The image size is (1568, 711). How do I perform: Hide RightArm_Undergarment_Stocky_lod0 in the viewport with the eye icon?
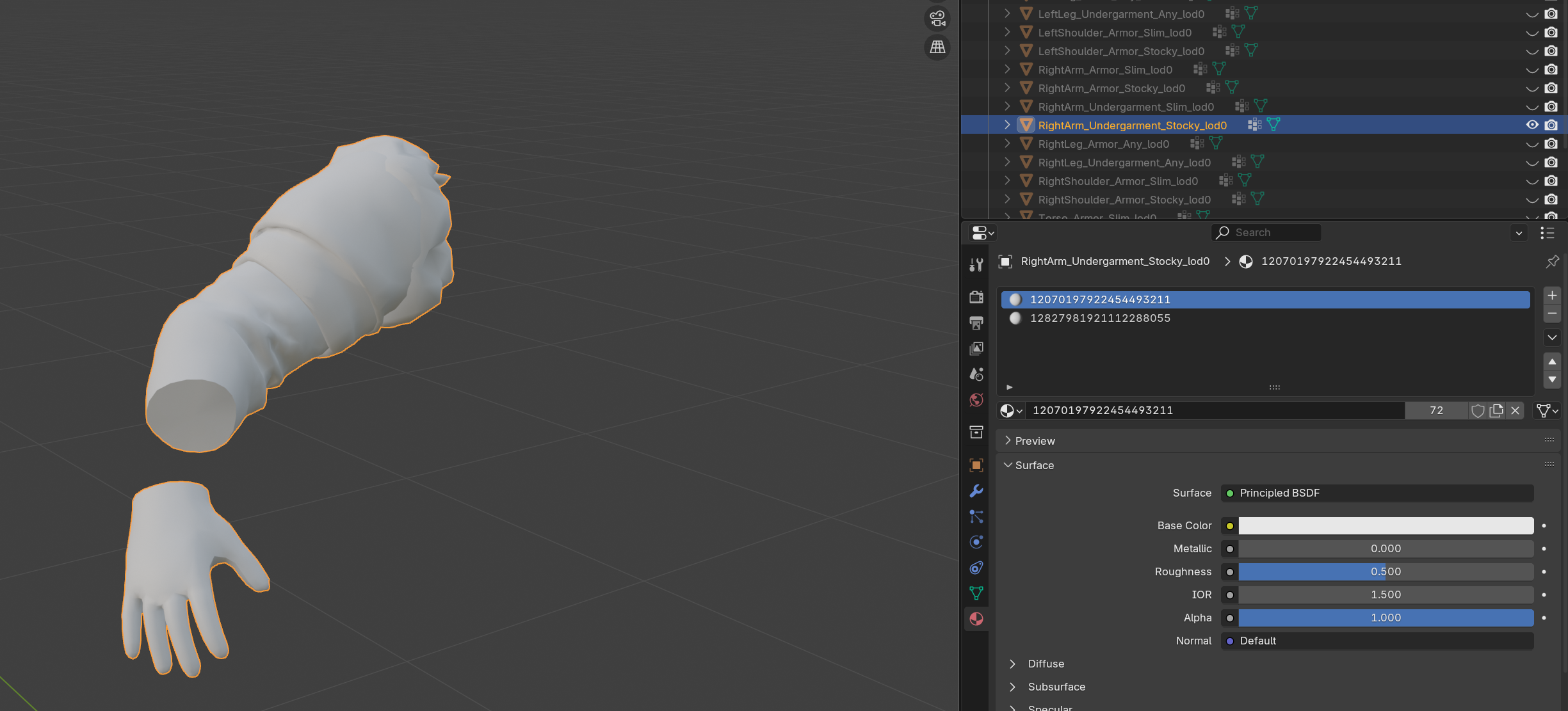(1532, 125)
